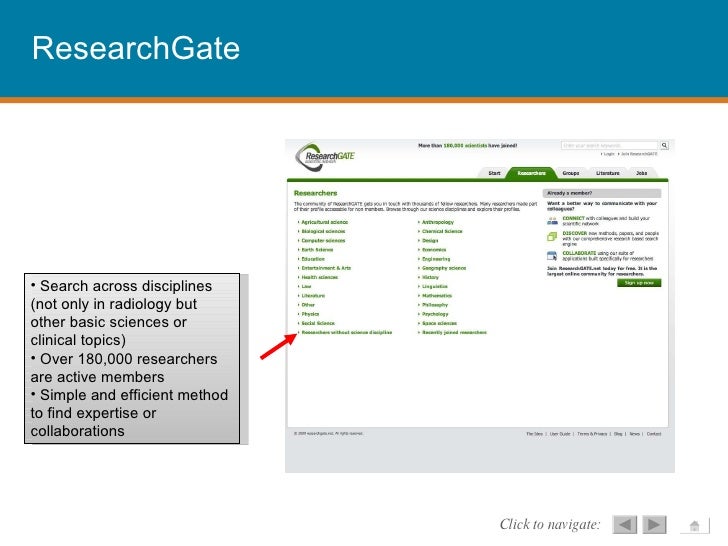Open Geography science discipline
728x546 pixels.
pyautogui.click(x=444, y=268)
